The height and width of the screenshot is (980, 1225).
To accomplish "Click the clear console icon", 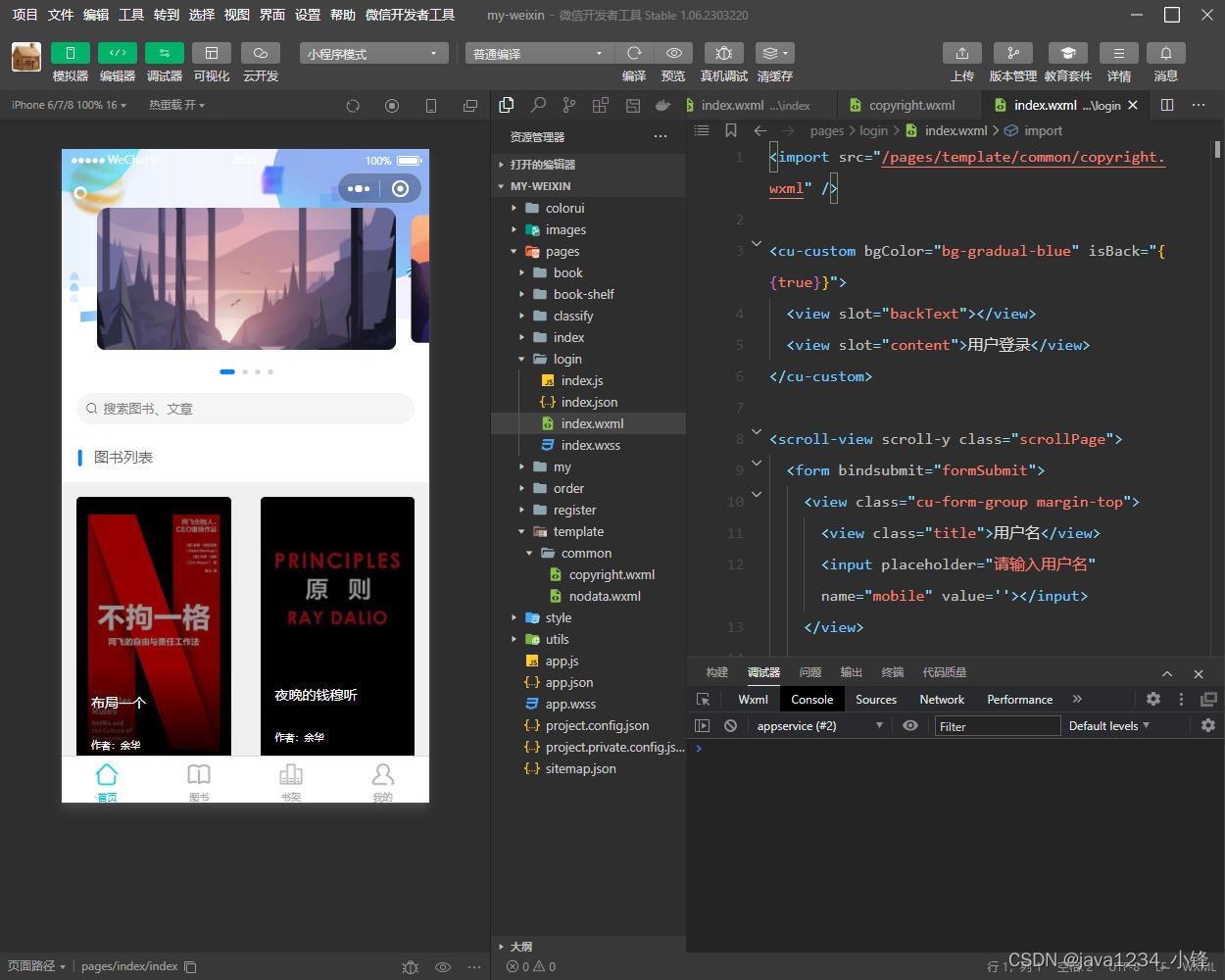I will click(730, 725).
